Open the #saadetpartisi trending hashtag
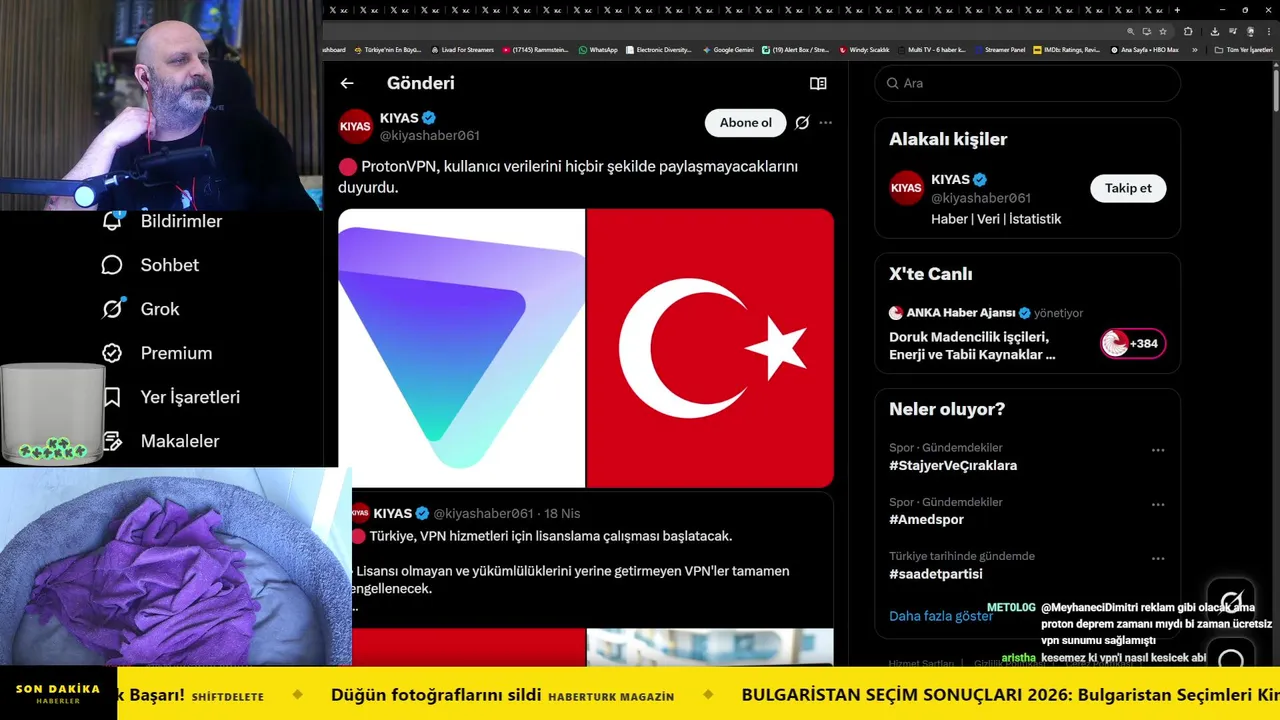1280x720 pixels. (936, 574)
